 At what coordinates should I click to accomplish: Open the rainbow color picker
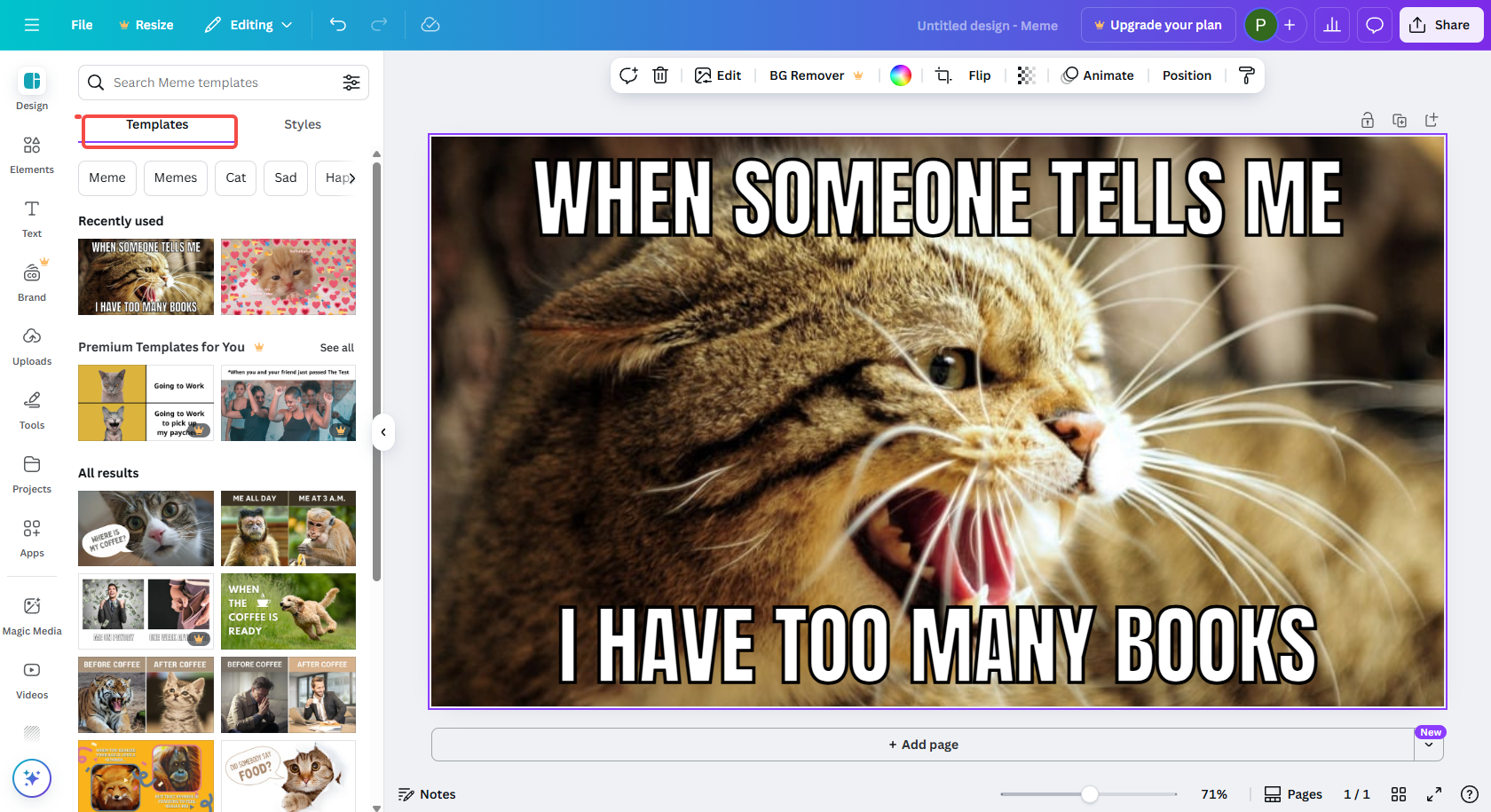pos(901,75)
